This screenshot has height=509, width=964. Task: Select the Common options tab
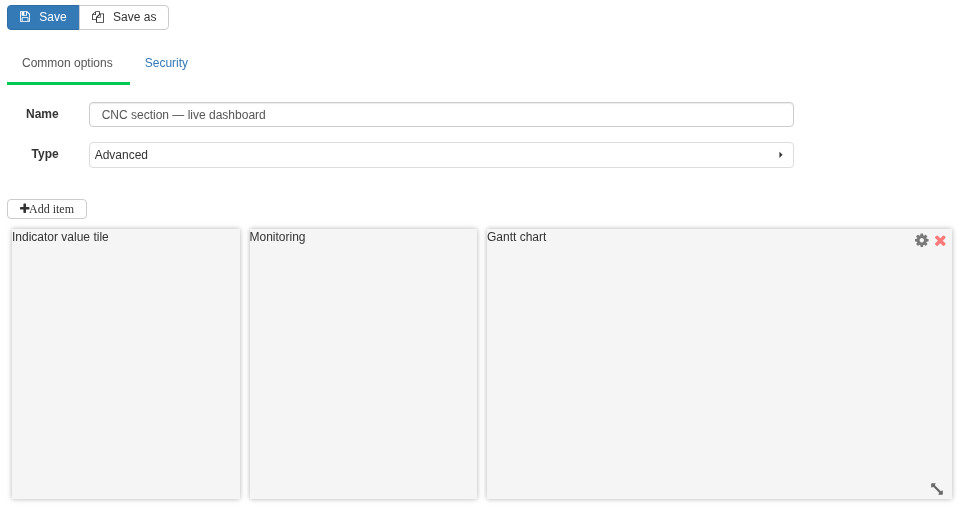point(68,63)
